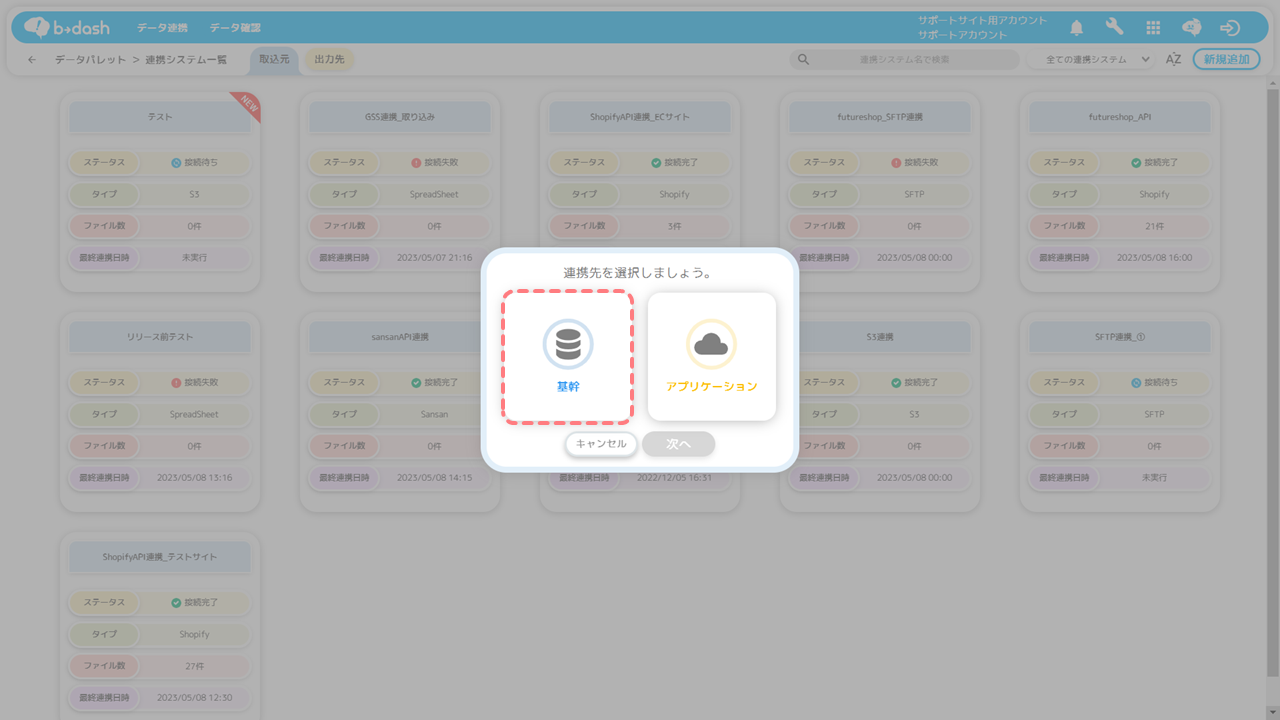This screenshot has width=1280, height=720.
Task: Open the apps grid icon
Action: pos(1153,28)
